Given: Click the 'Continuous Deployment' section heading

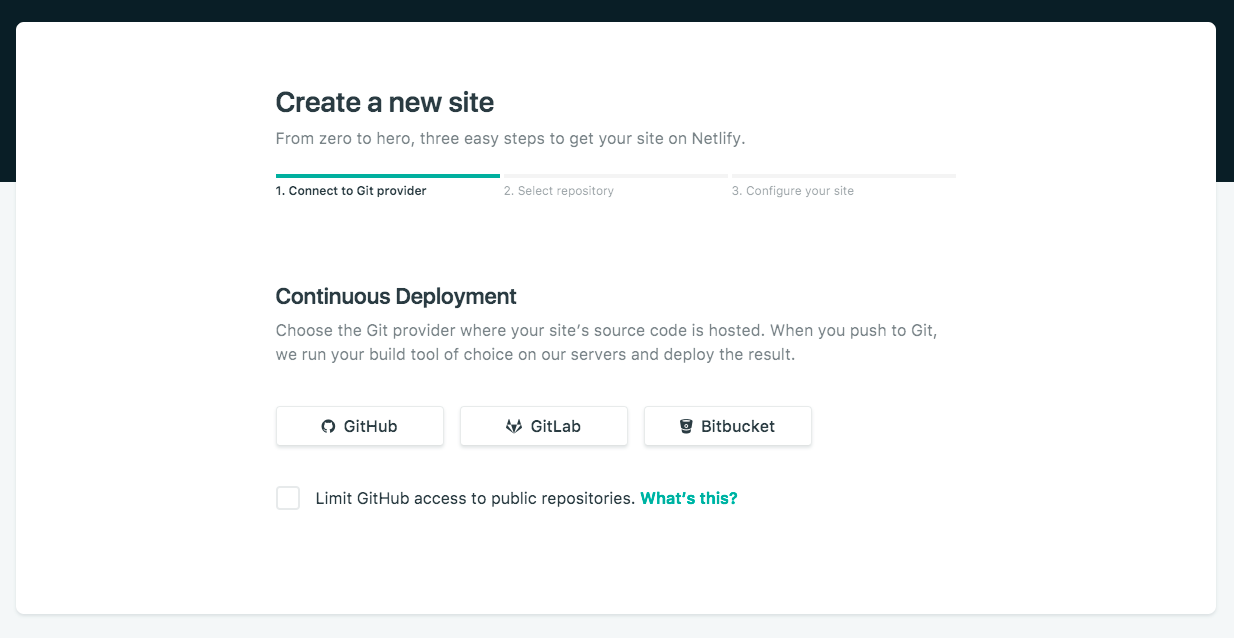Looking at the screenshot, I should coord(396,296).
